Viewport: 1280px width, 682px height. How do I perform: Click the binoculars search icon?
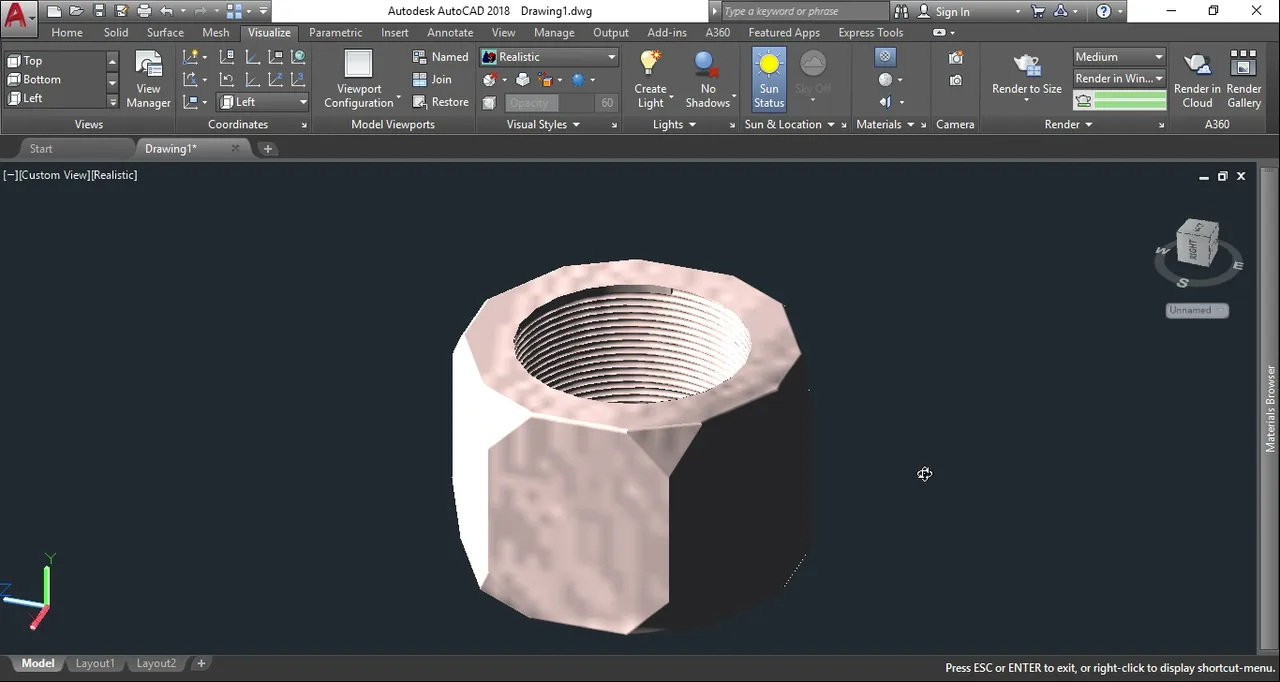901,11
